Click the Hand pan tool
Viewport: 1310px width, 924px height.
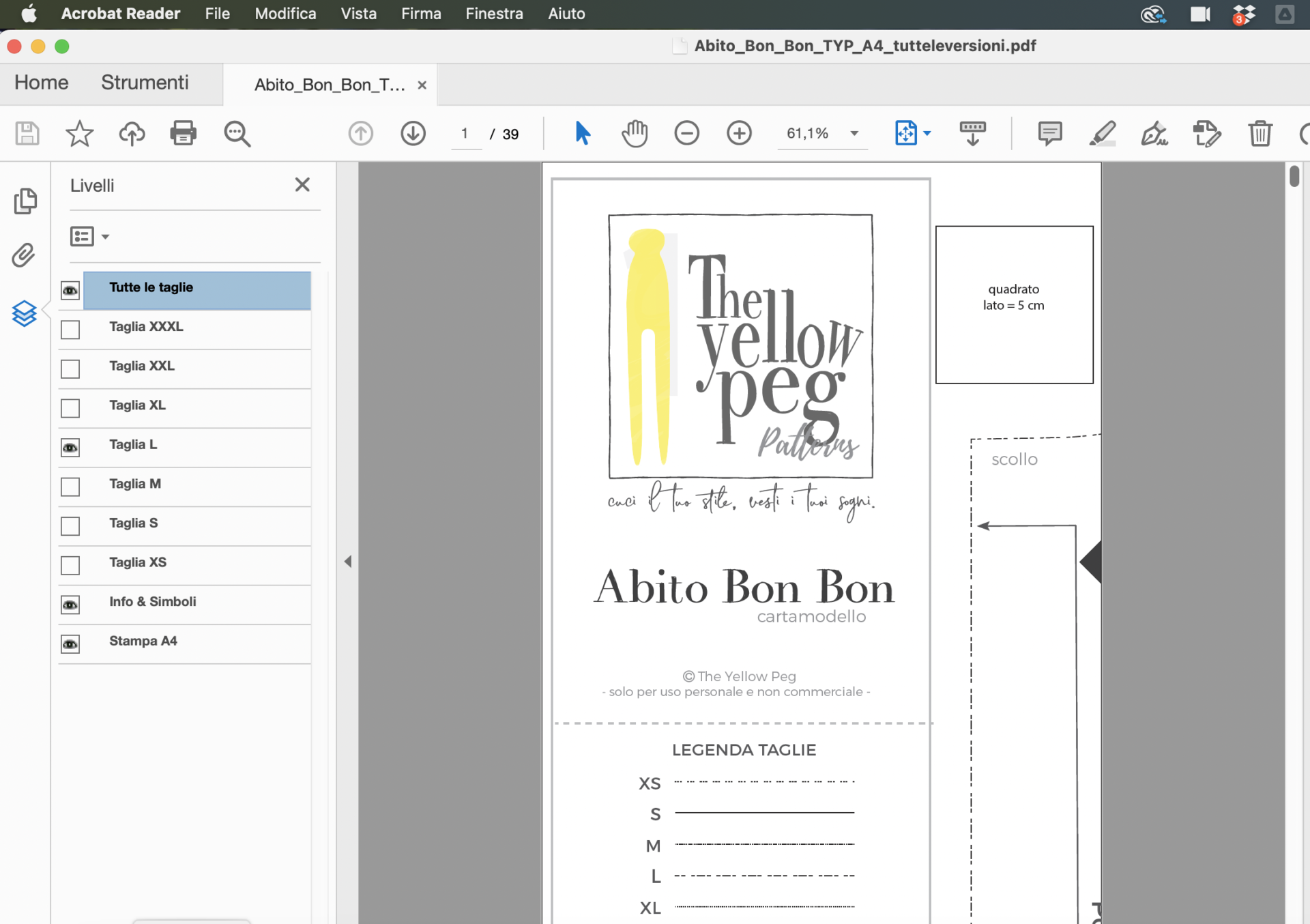634,133
